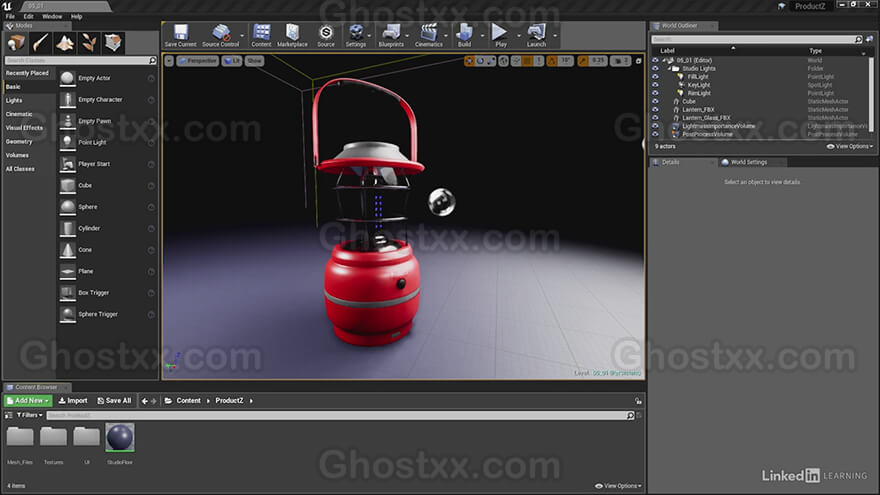Open Cinematics toolbar icon
This screenshot has width=880, height=495.
click(x=429, y=35)
